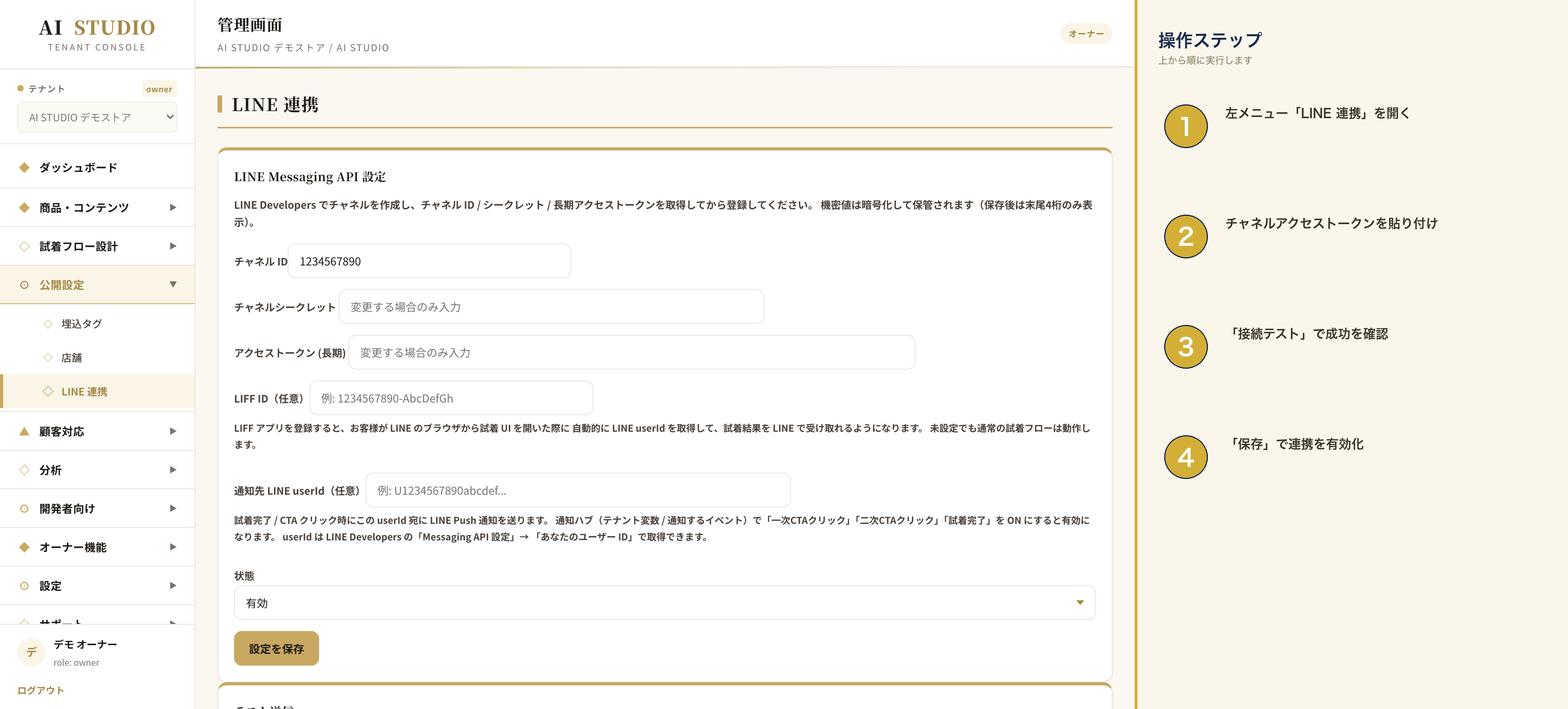
Task: Click the オーナー機能 diamond icon
Action: [24, 547]
